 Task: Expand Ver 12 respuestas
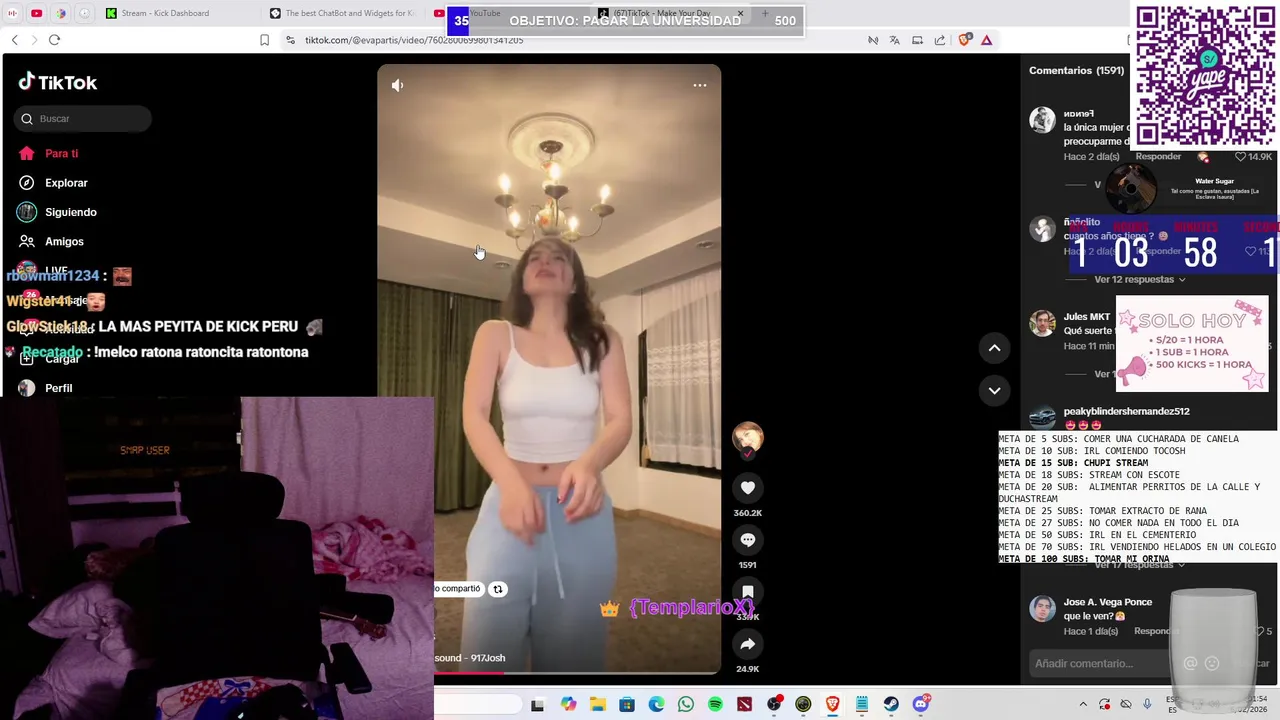click(x=1139, y=279)
